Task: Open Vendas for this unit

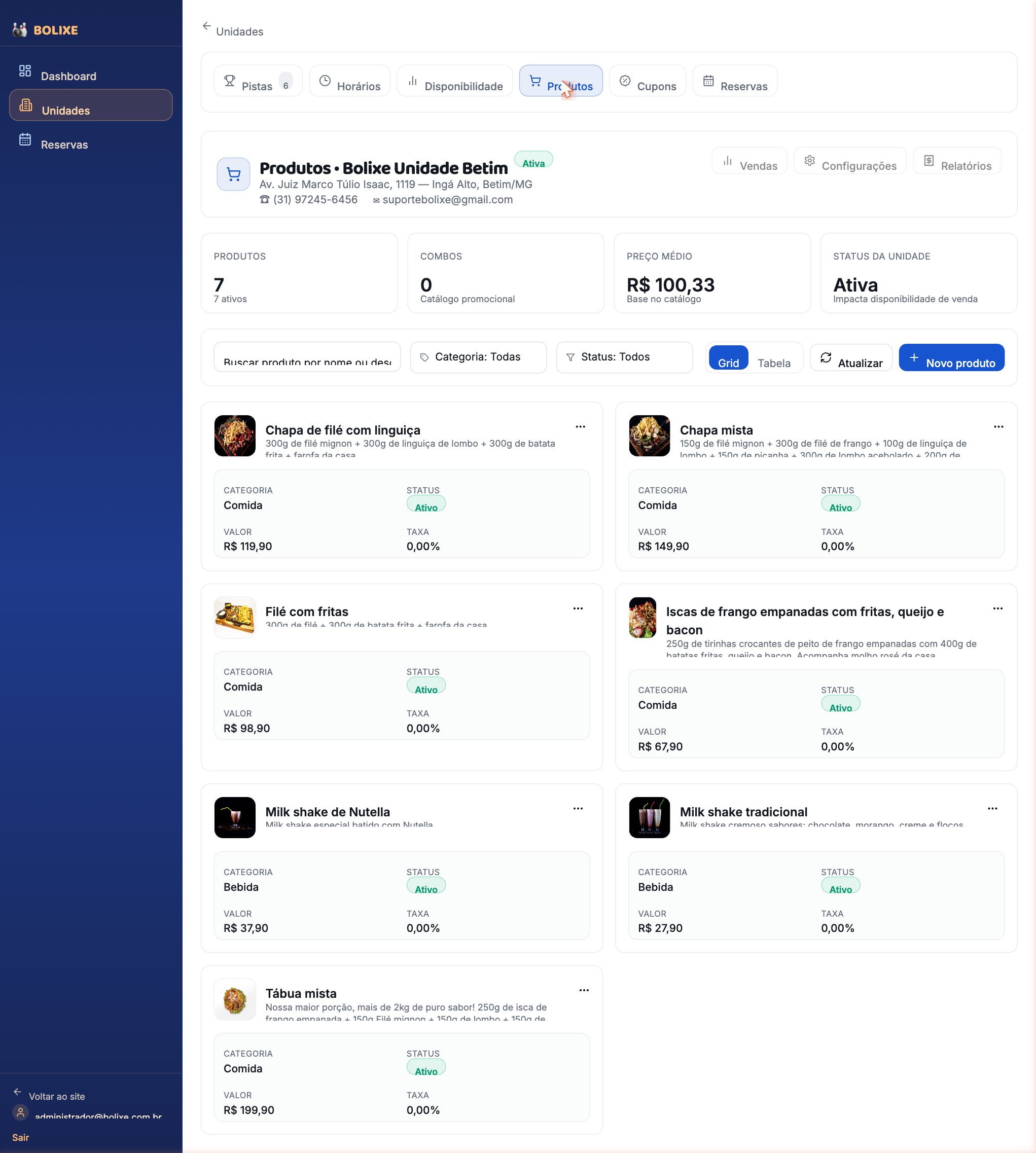Action: pos(749,161)
